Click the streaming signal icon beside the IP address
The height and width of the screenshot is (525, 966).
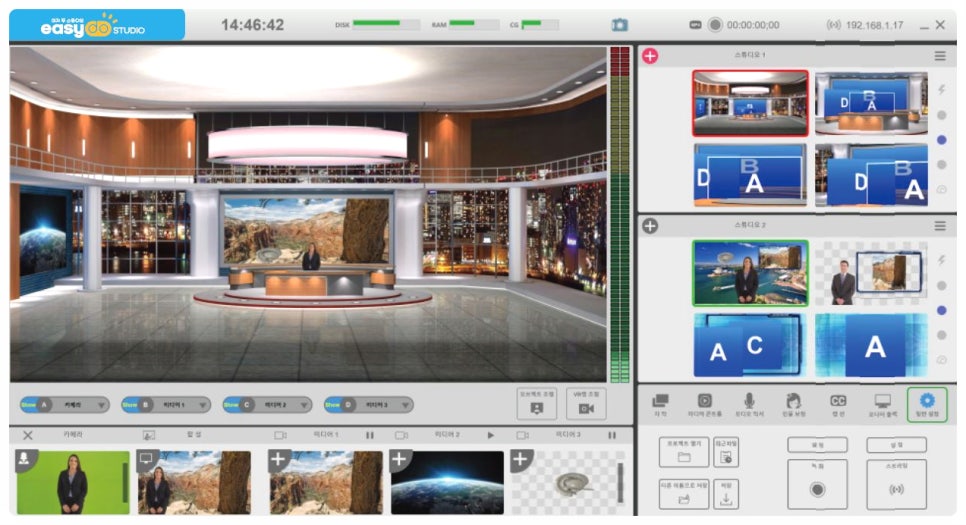[833, 25]
